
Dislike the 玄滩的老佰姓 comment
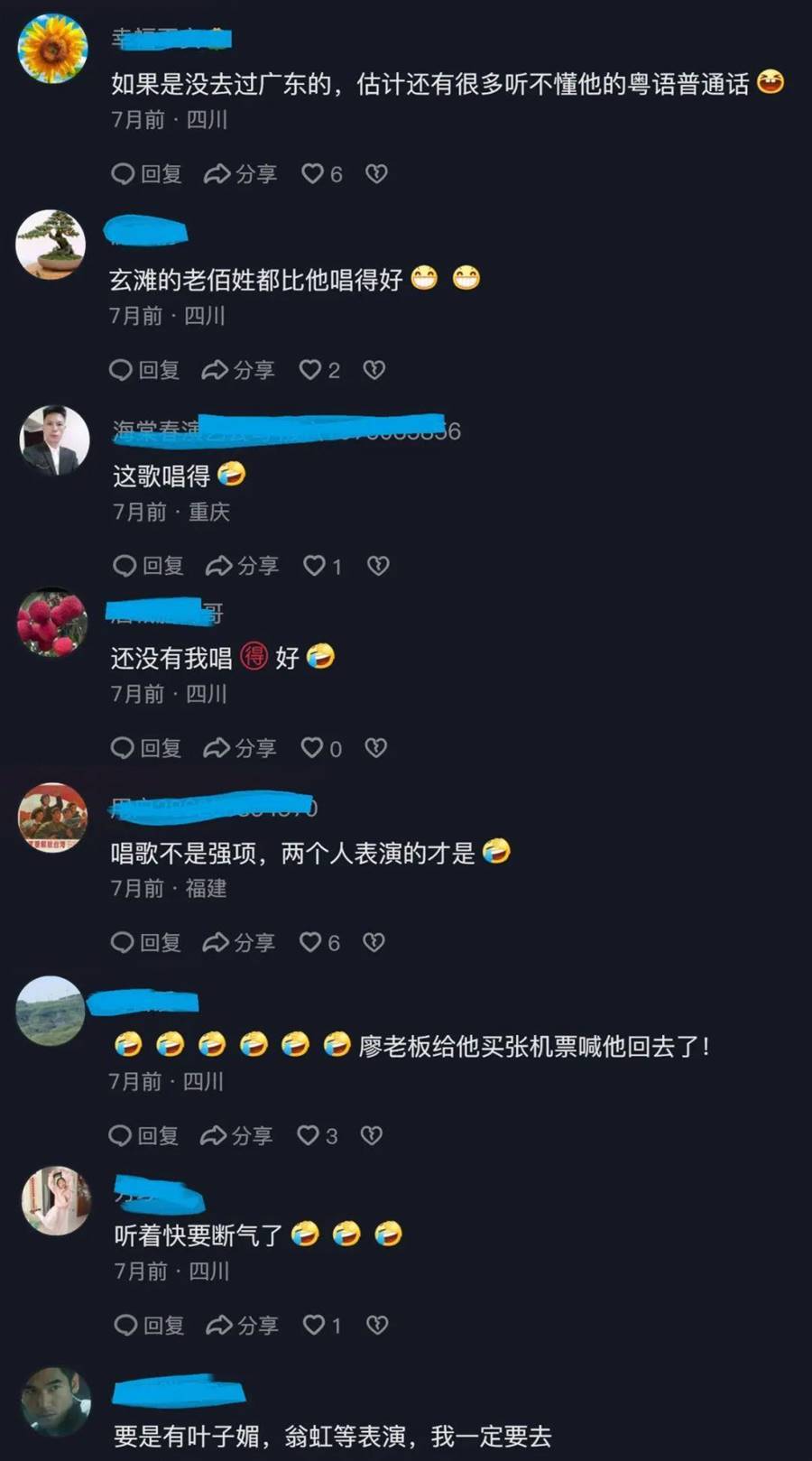(374, 369)
